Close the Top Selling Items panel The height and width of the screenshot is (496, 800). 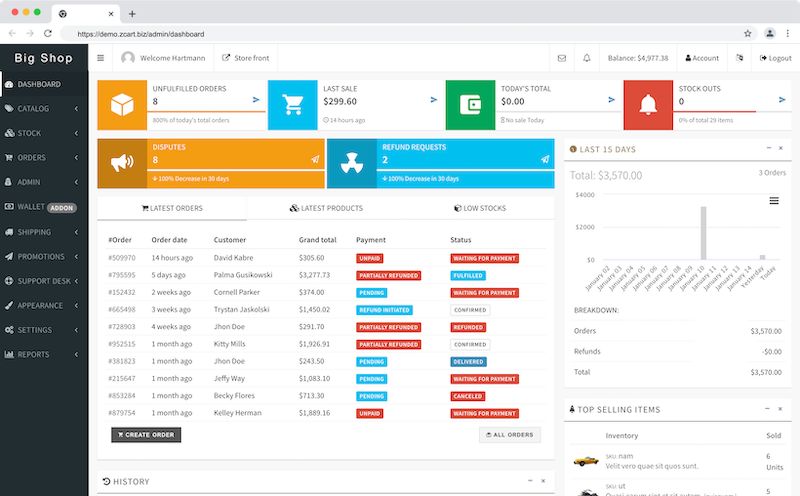[x=780, y=409]
